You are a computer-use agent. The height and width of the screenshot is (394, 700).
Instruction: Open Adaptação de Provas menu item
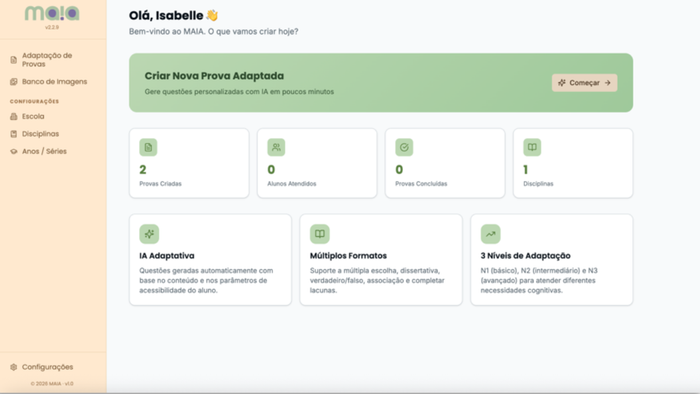click(x=53, y=60)
